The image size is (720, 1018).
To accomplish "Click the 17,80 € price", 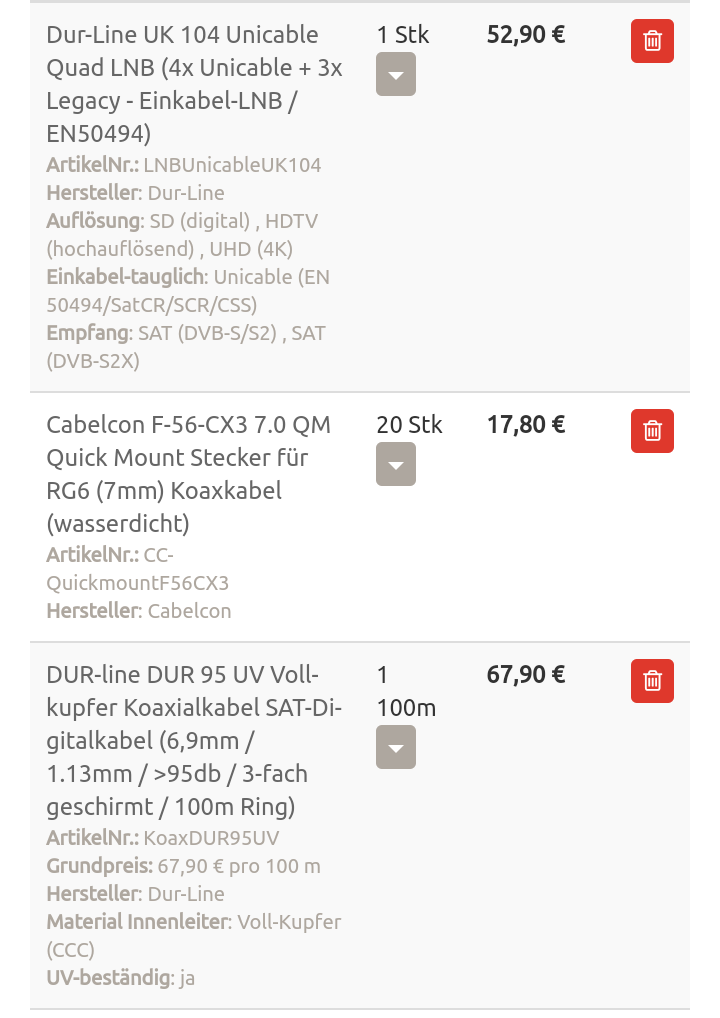I will pos(526,425).
